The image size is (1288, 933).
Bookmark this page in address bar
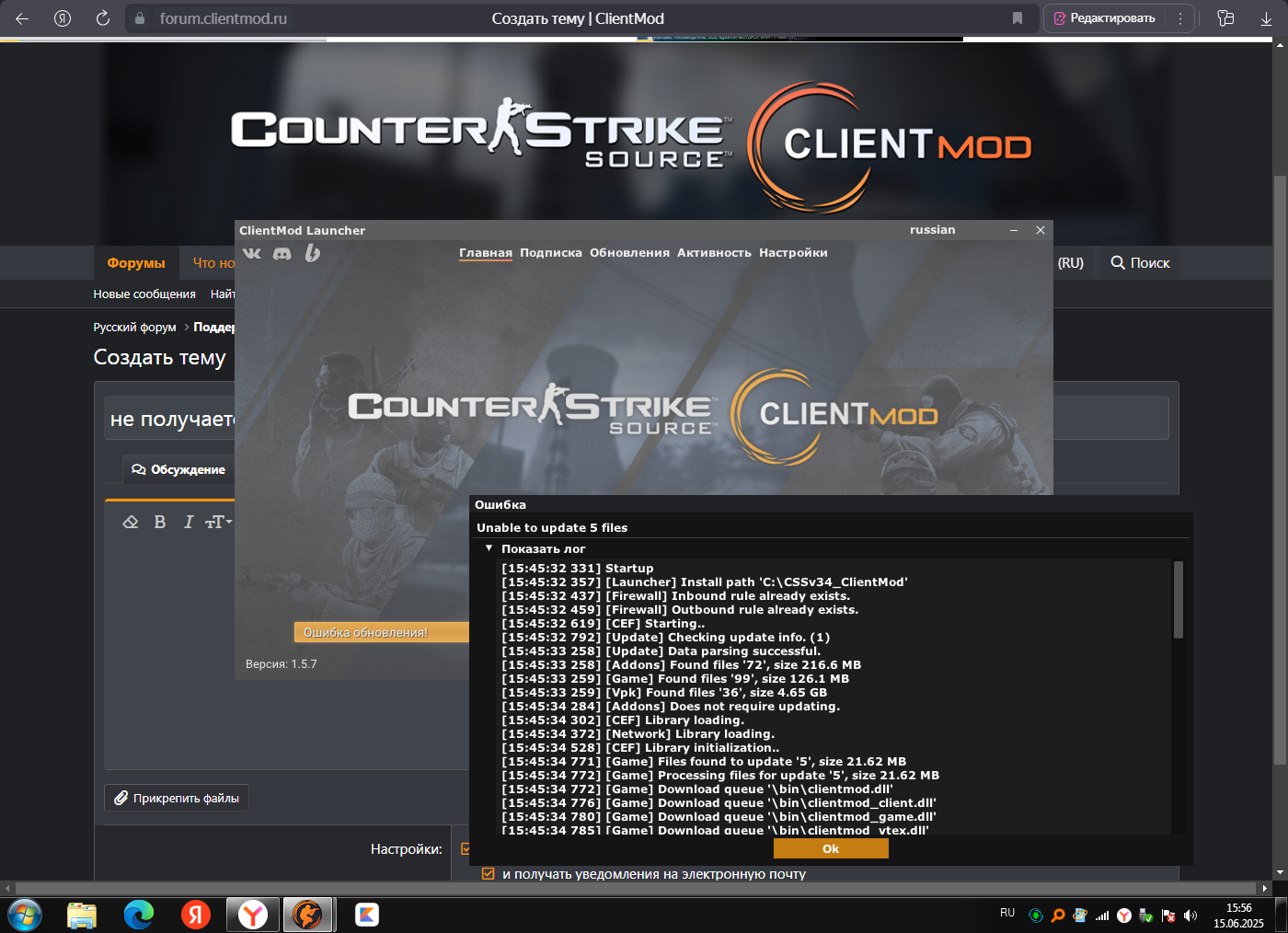(x=1018, y=18)
